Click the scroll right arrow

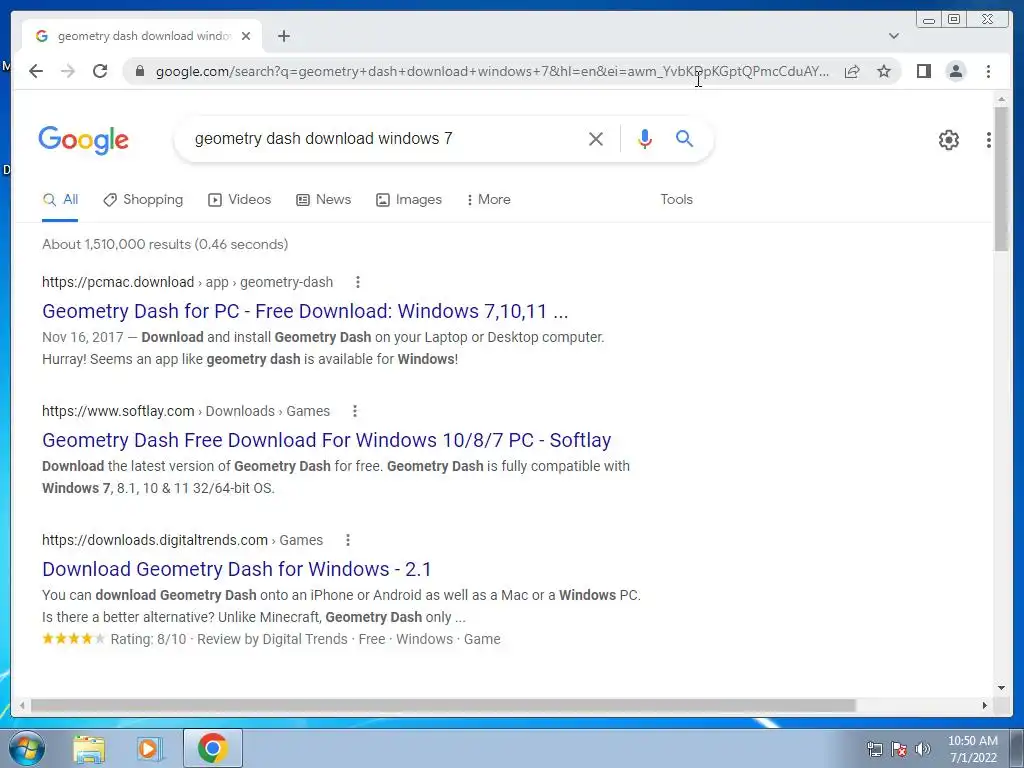point(985,705)
